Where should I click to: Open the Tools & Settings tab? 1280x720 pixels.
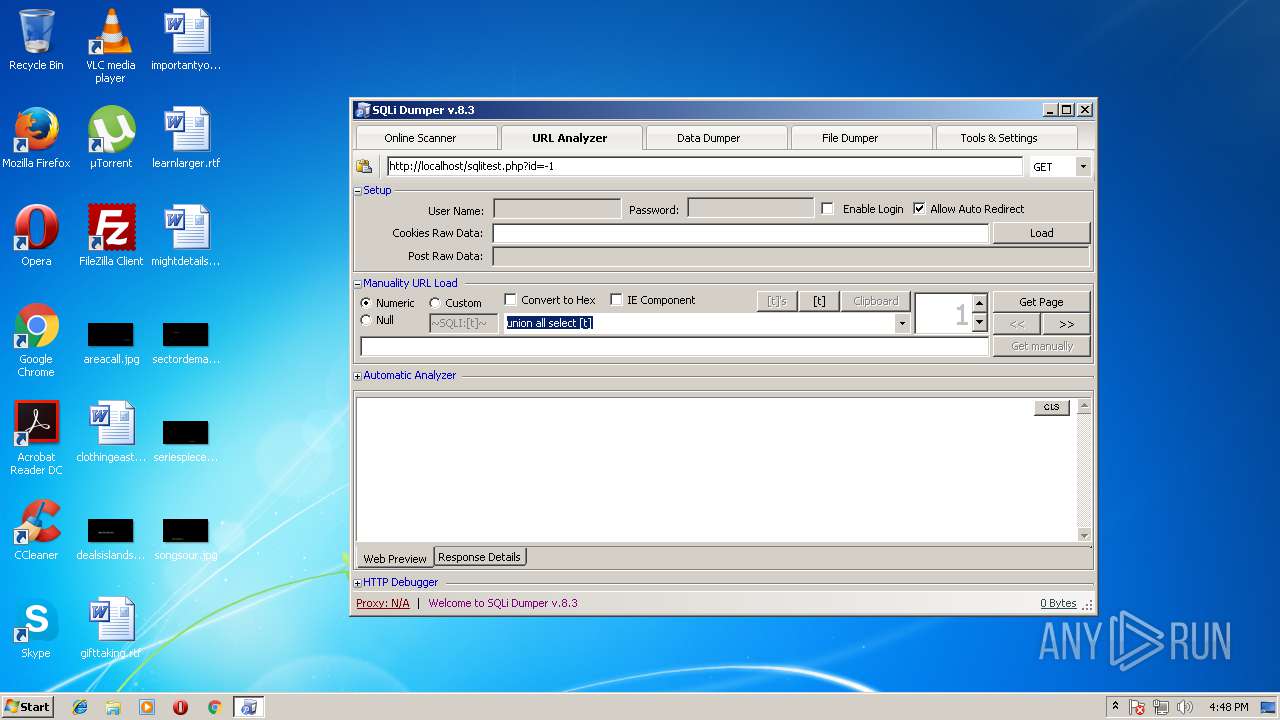pyautogui.click(x=1005, y=138)
